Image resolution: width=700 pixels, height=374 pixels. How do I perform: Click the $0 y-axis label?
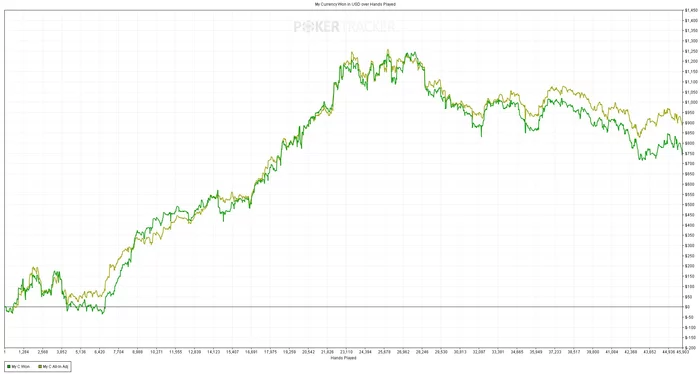coord(688,307)
